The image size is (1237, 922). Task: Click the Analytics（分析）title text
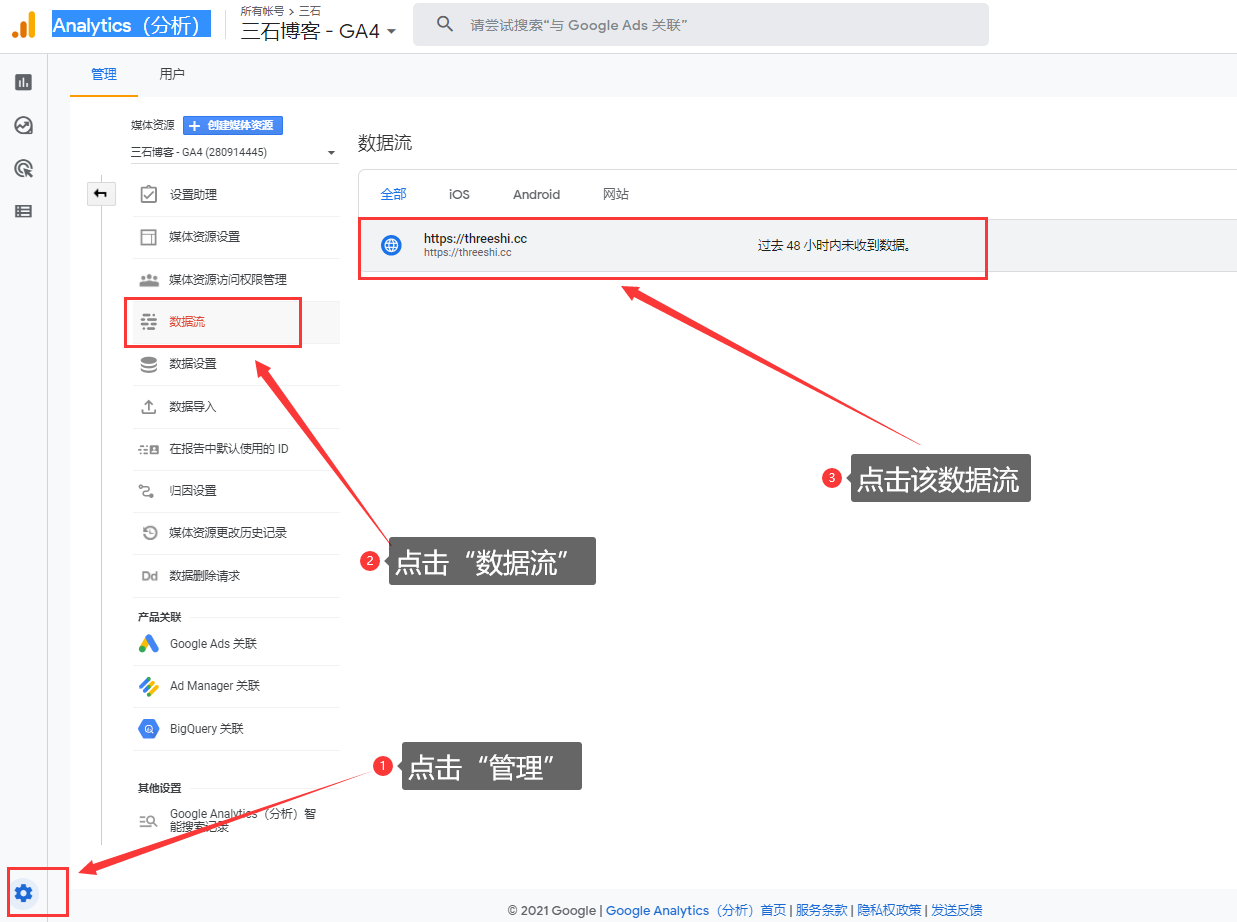(x=131, y=25)
